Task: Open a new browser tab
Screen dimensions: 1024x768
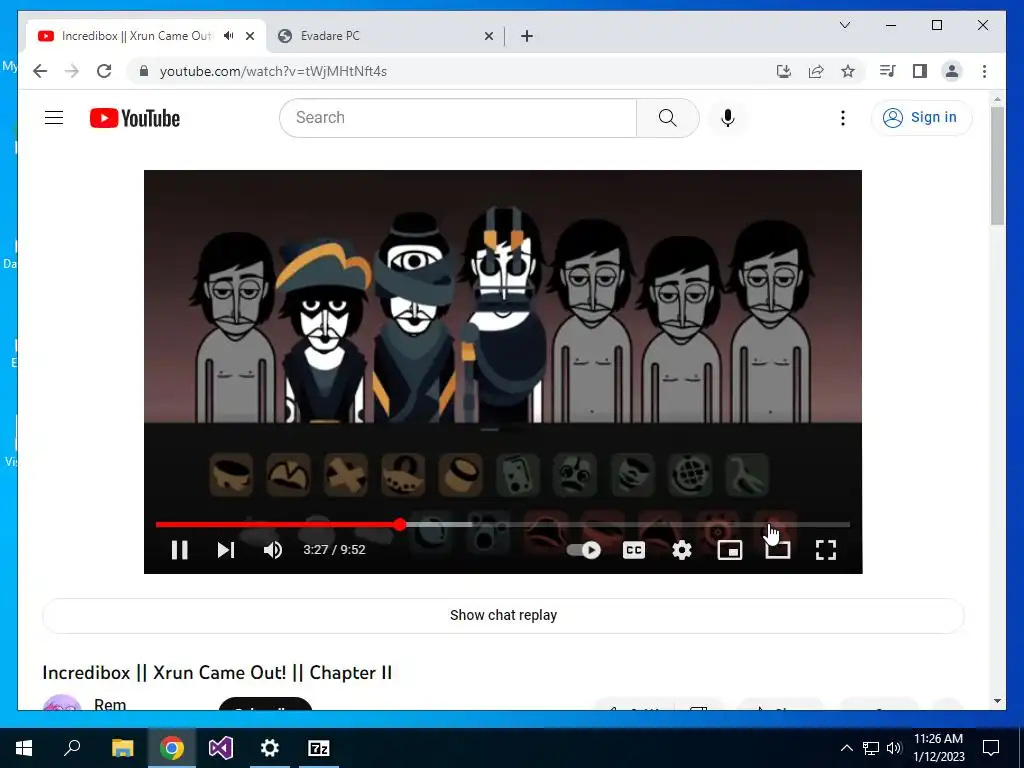Action: [x=527, y=37]
